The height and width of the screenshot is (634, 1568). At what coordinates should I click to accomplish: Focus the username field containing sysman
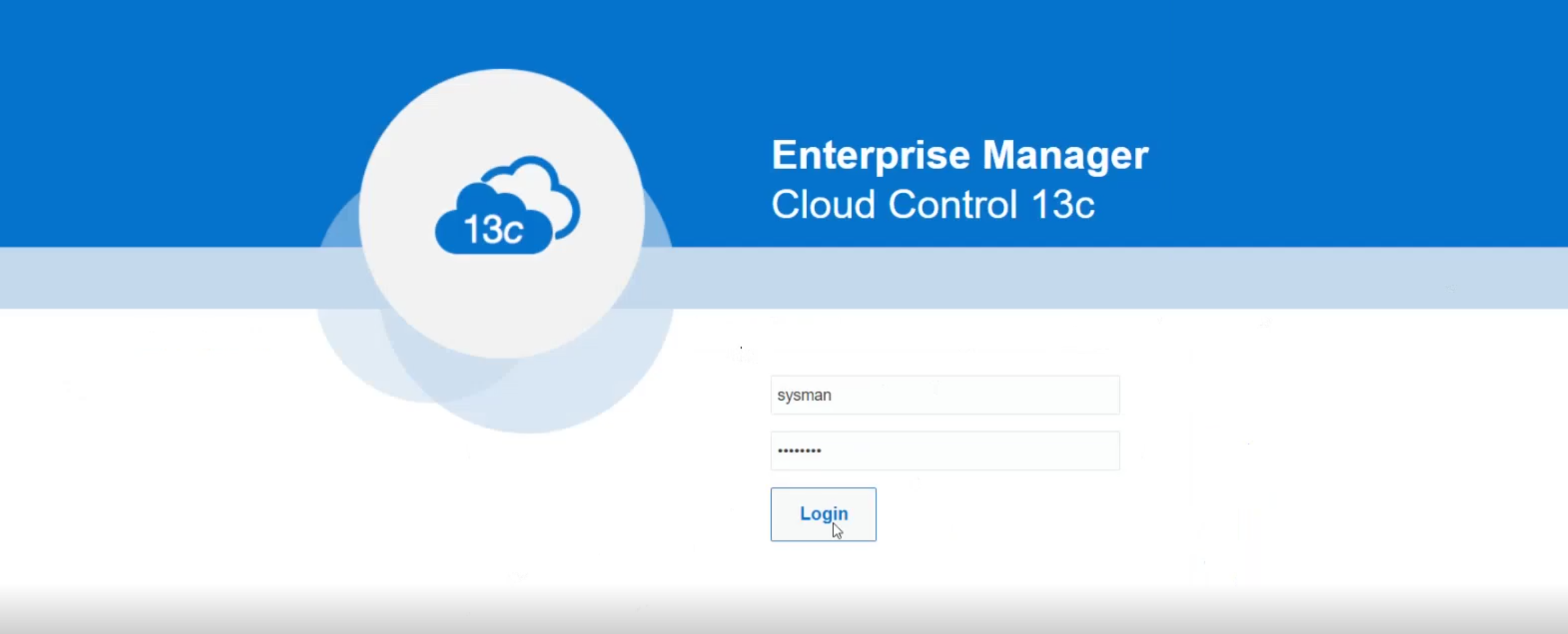pyautogui.click(x=945, y=395)
